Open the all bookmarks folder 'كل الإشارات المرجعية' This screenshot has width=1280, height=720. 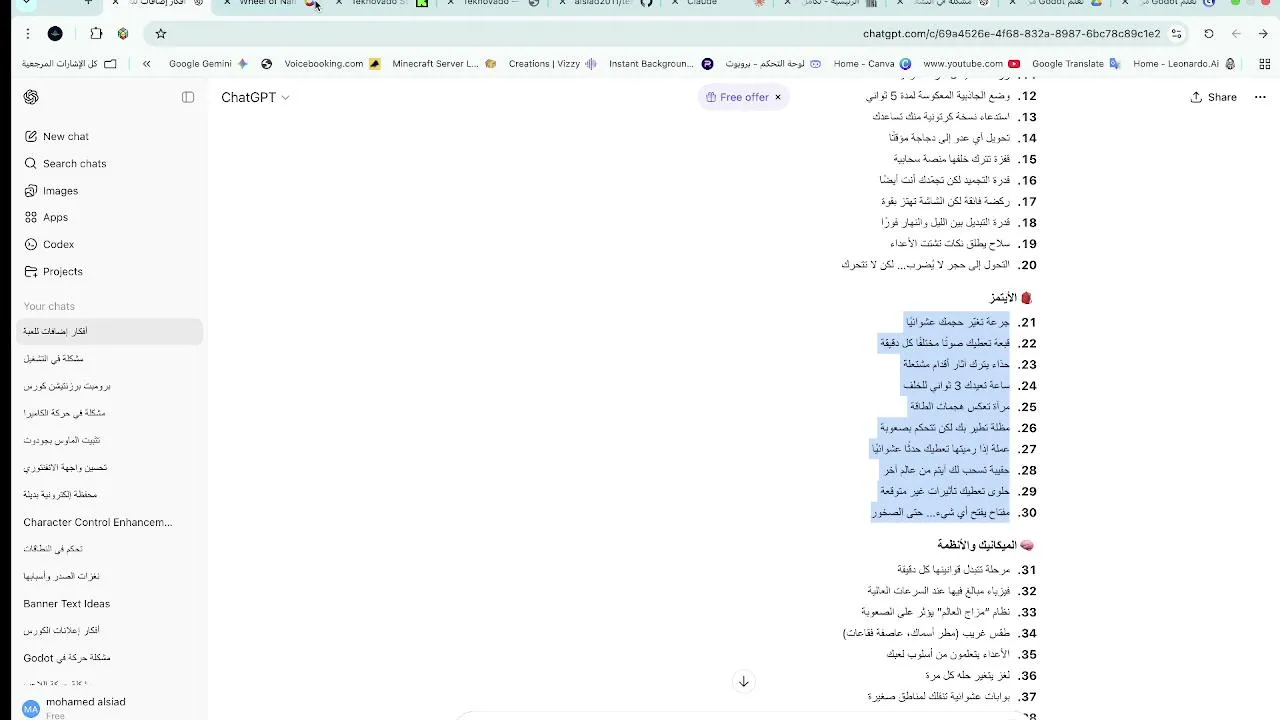click(68, 63)
